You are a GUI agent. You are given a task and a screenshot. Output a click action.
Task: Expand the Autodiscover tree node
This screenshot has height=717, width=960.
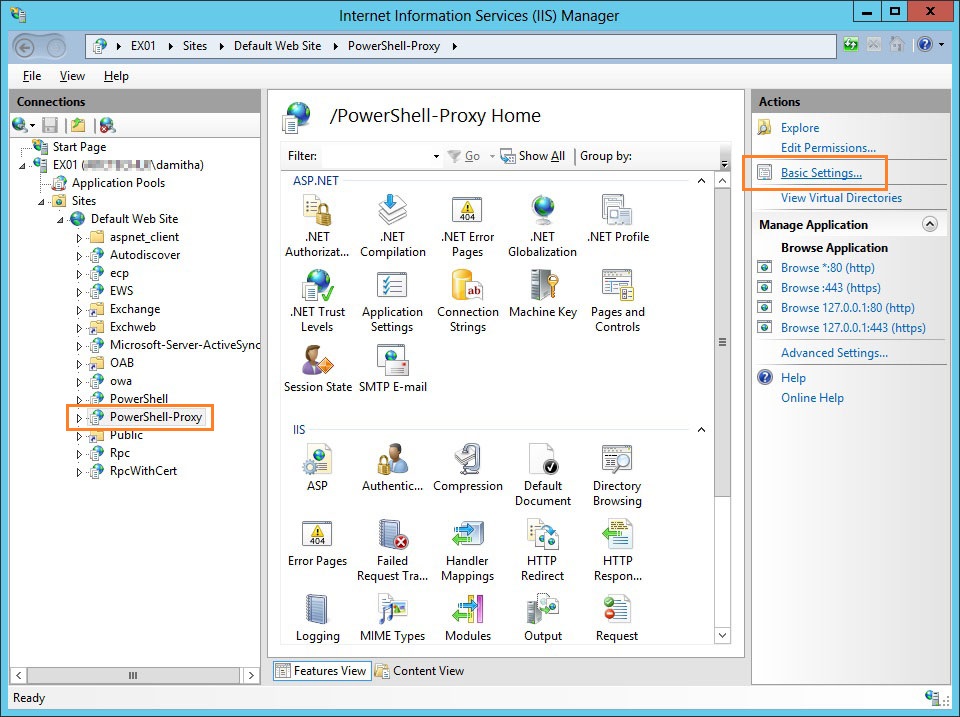coord(79,256)
